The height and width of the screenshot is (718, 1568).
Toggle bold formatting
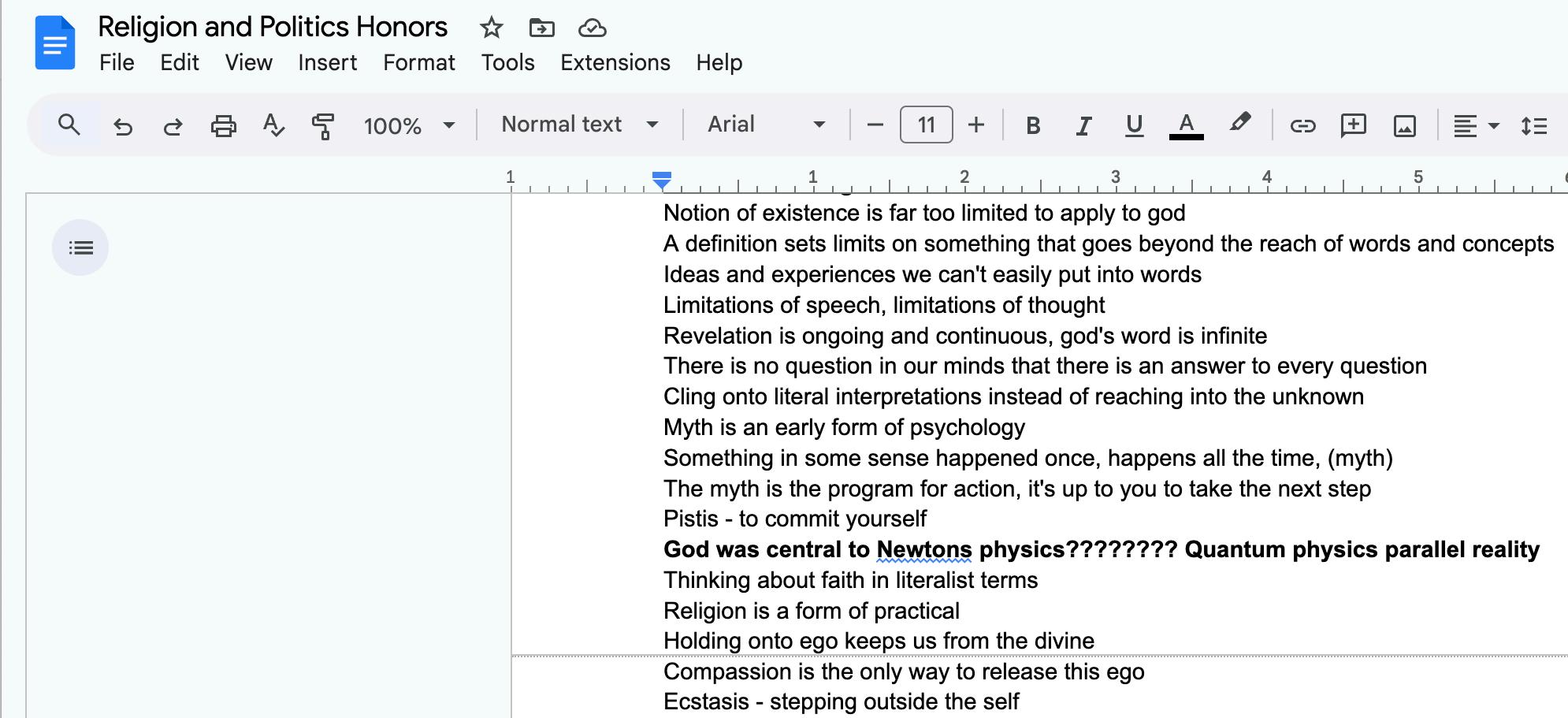pyautogui.click(x=1033, y=125)
